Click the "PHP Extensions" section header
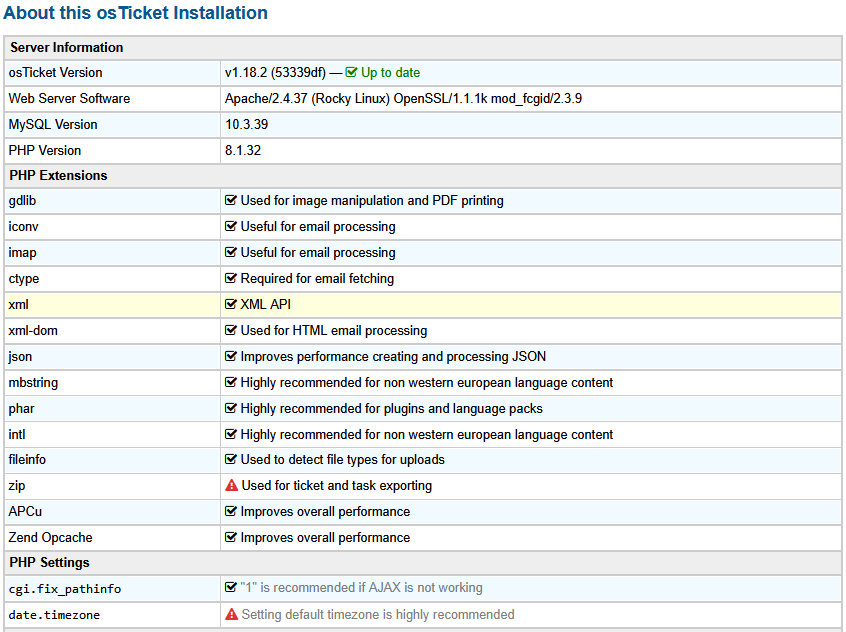The image size is (846, 632). click(x=58, y=175)
